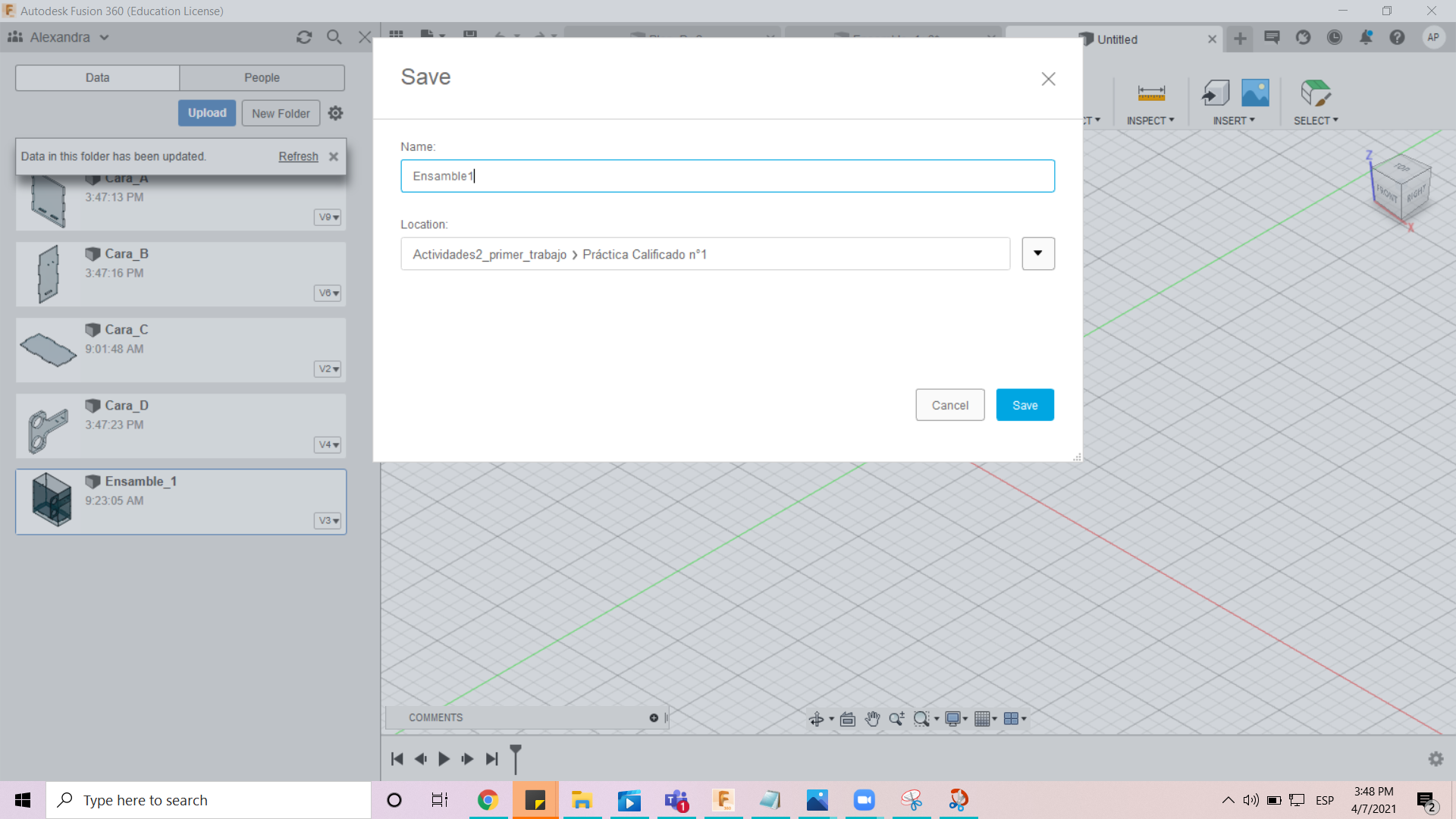Expand the location folder dropdown
The width and height of the screenshot is (1456, 819).
click(1037, 253)
